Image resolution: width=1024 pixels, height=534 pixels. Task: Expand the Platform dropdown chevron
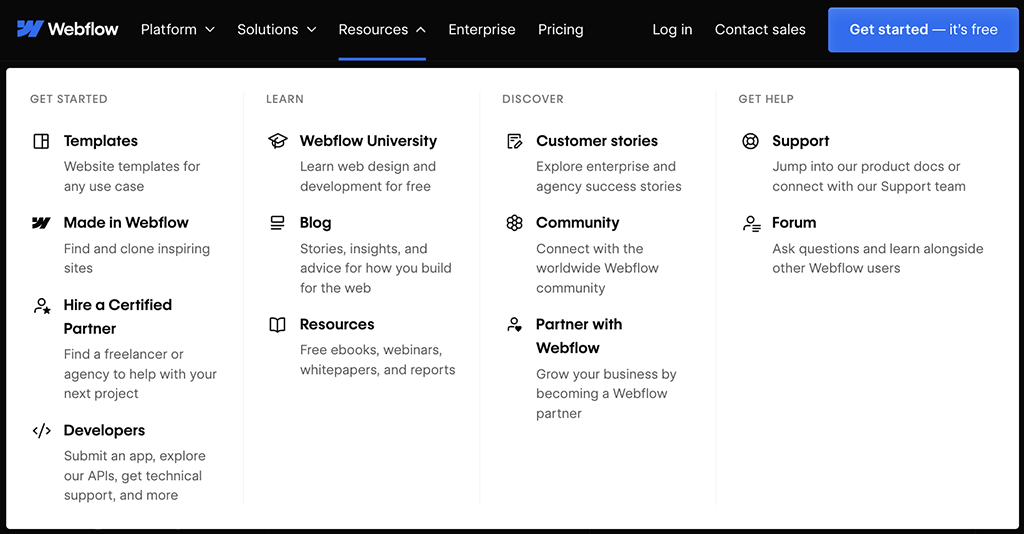tap(210, 29)
